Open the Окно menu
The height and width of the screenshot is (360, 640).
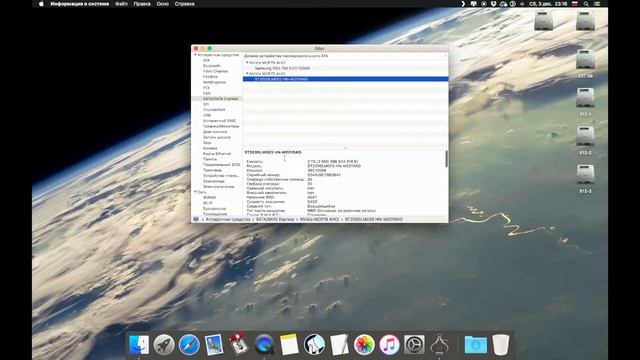tap(162, 4)
